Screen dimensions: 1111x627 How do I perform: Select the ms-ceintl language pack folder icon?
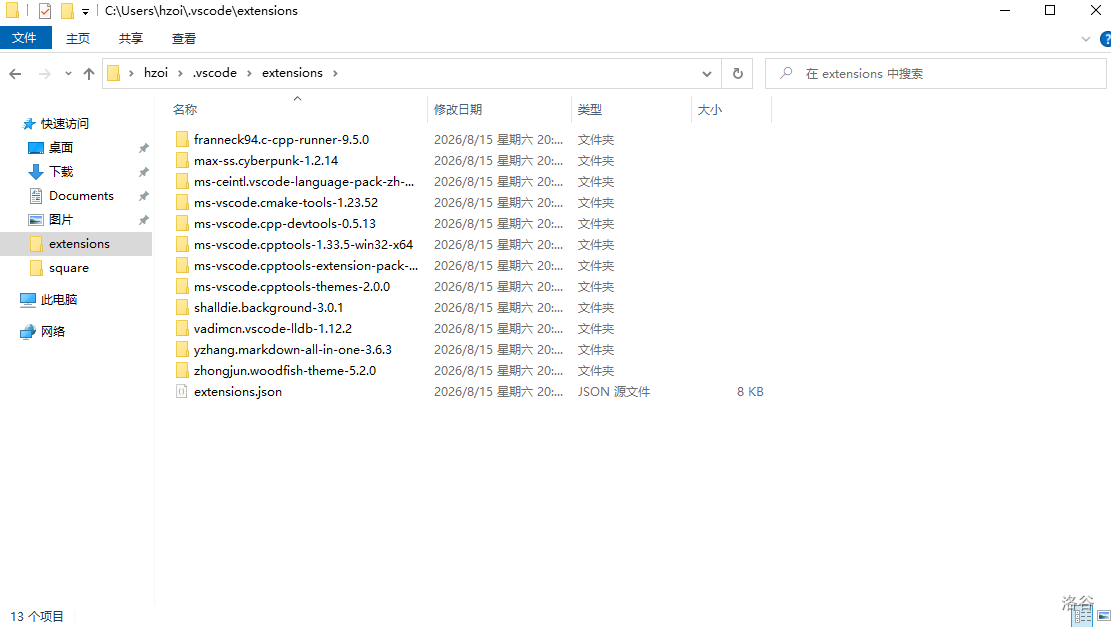point(182,181)
